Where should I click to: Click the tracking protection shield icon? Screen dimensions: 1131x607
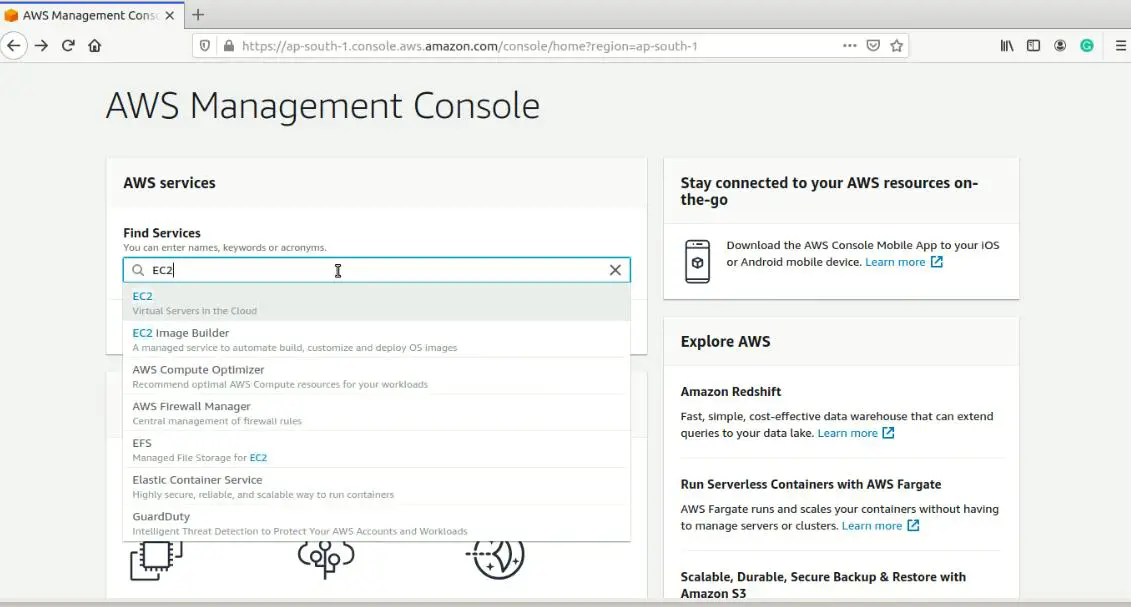tap(204, 45)
